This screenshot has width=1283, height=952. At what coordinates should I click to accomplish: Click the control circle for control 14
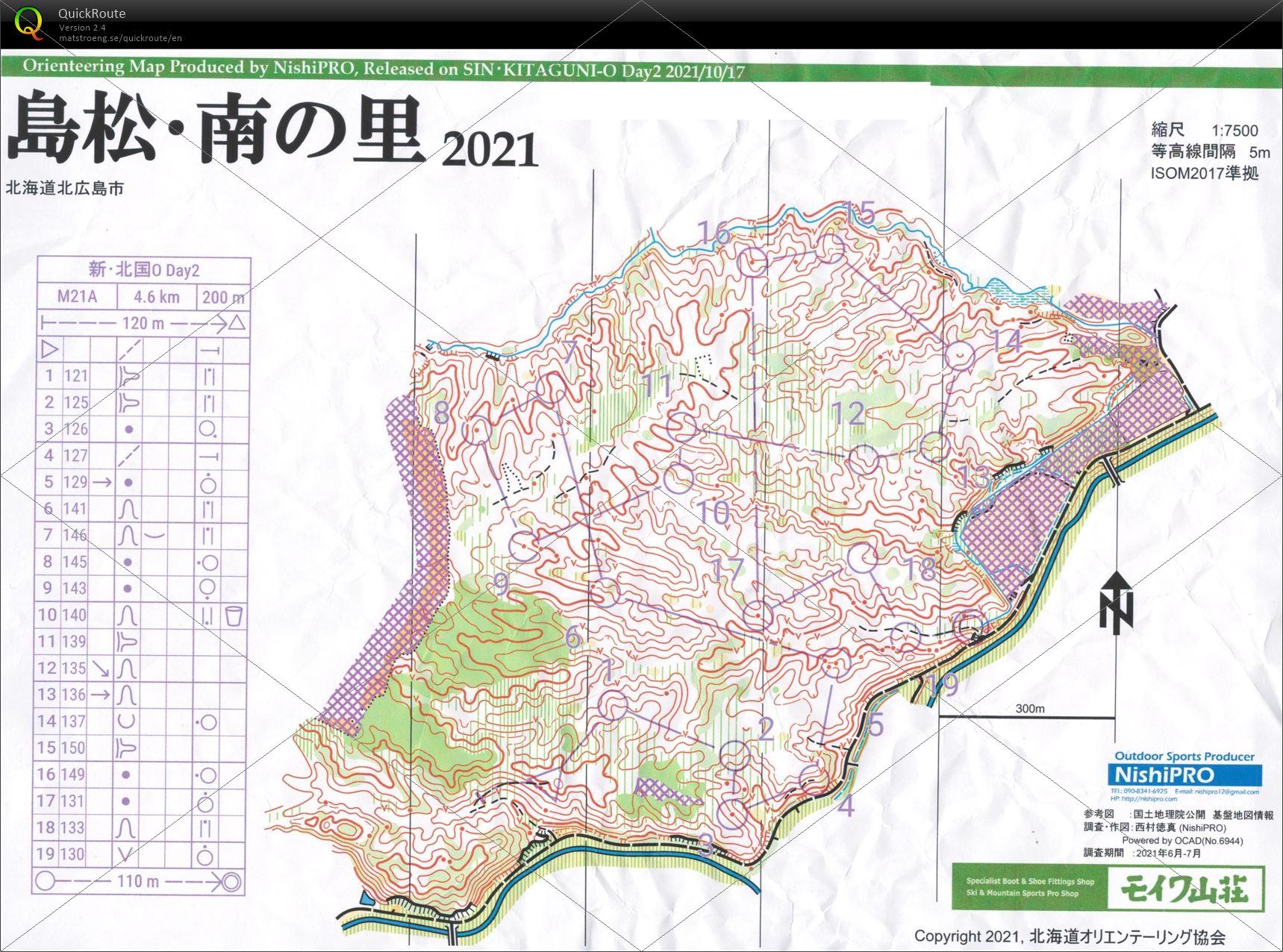(x=958, y=356)
